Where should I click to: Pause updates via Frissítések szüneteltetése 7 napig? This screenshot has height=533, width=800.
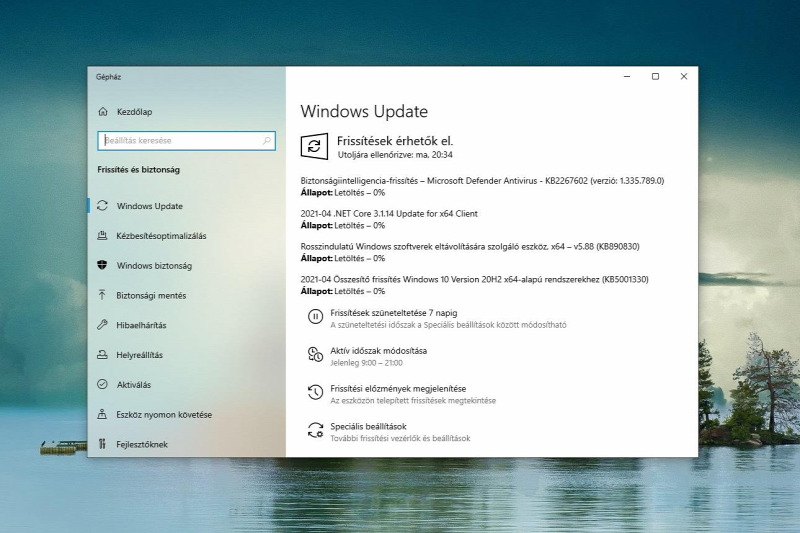pyautogui.click(x=393, y=313)
